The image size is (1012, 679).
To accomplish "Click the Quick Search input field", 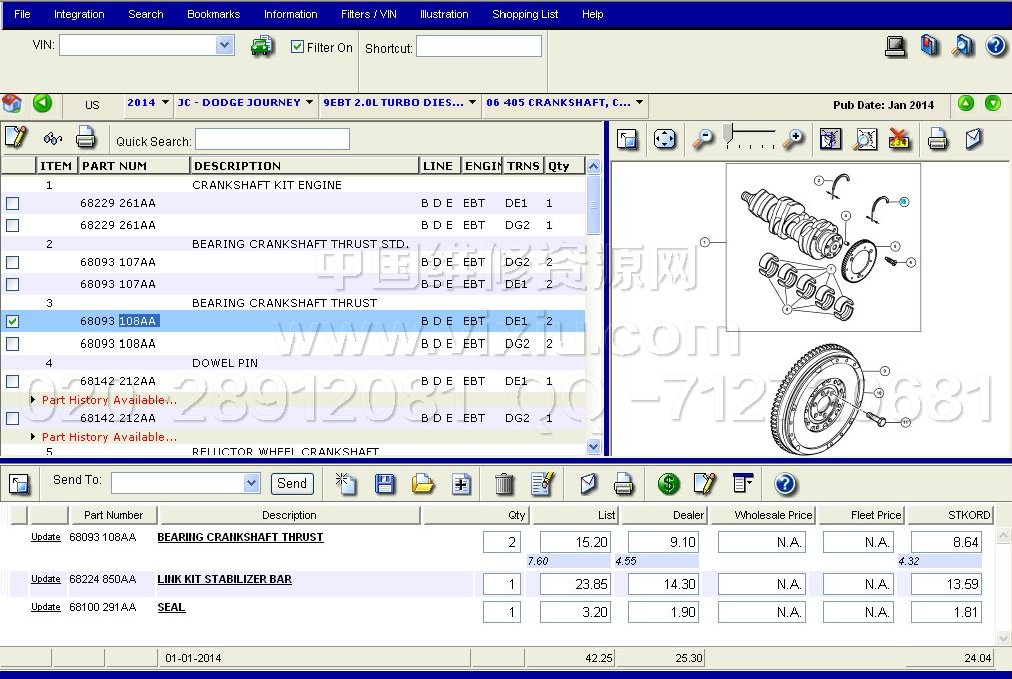I will (272, 140).
